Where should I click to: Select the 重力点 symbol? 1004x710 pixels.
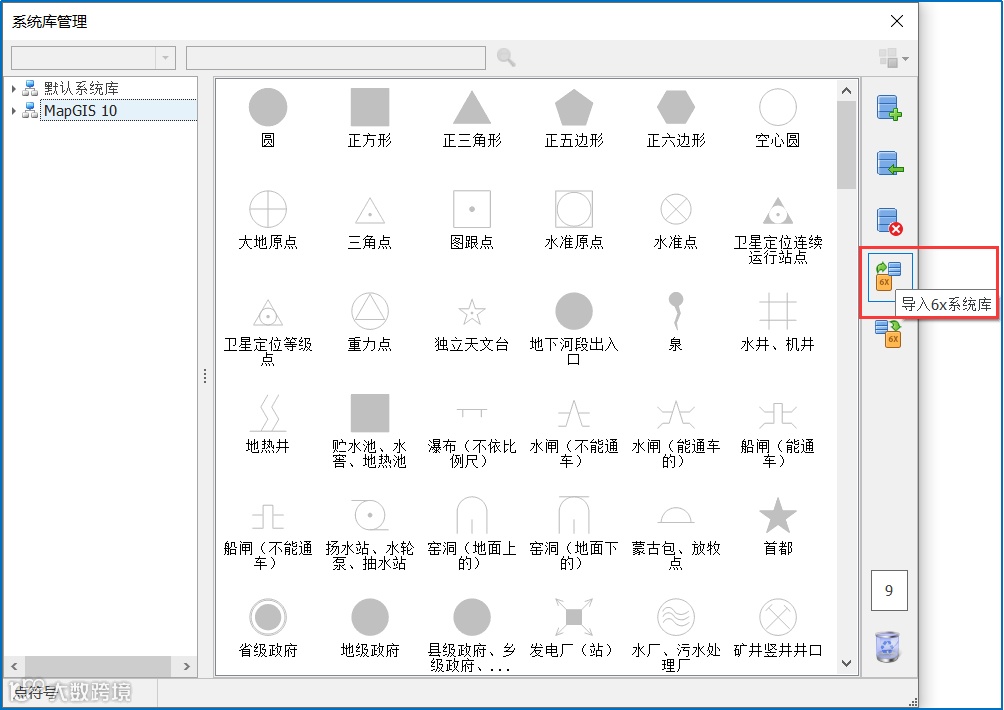point(369,322)
